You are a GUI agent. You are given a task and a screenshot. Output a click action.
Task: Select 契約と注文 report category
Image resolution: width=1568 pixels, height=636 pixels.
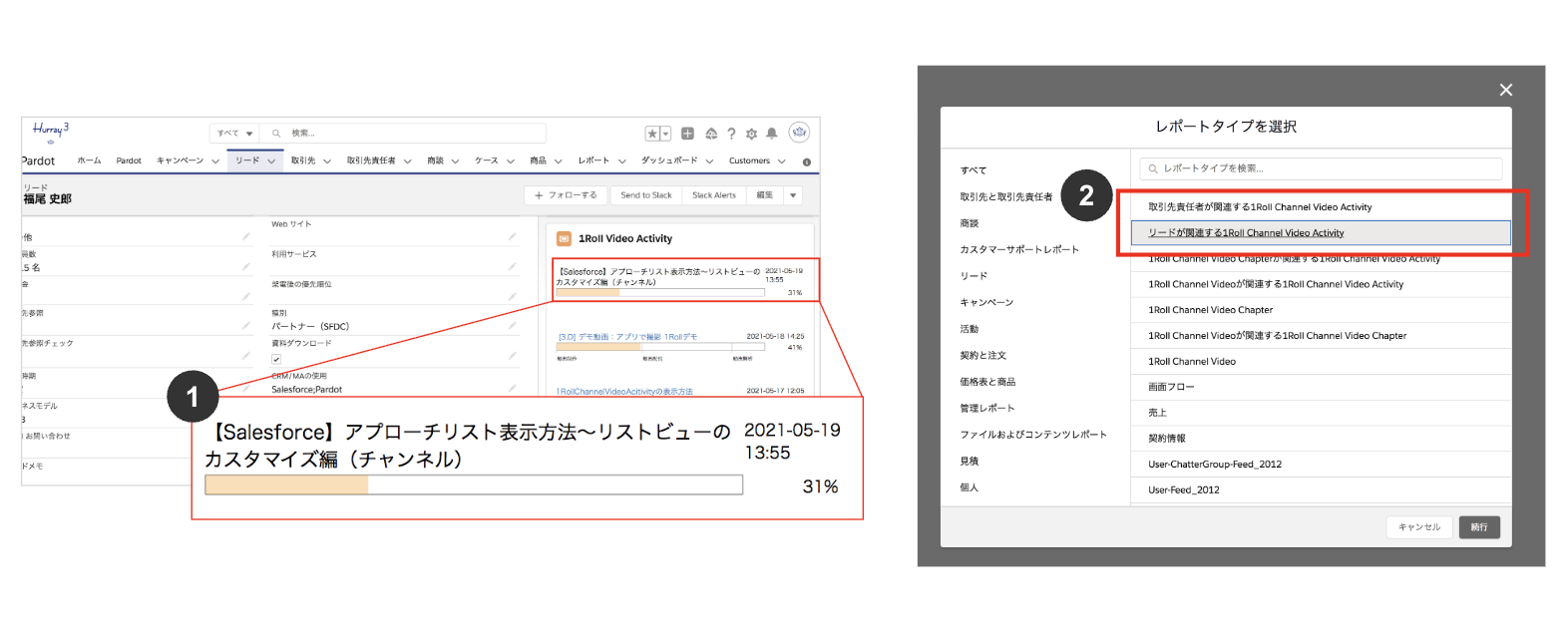click(x=983, y=356)
